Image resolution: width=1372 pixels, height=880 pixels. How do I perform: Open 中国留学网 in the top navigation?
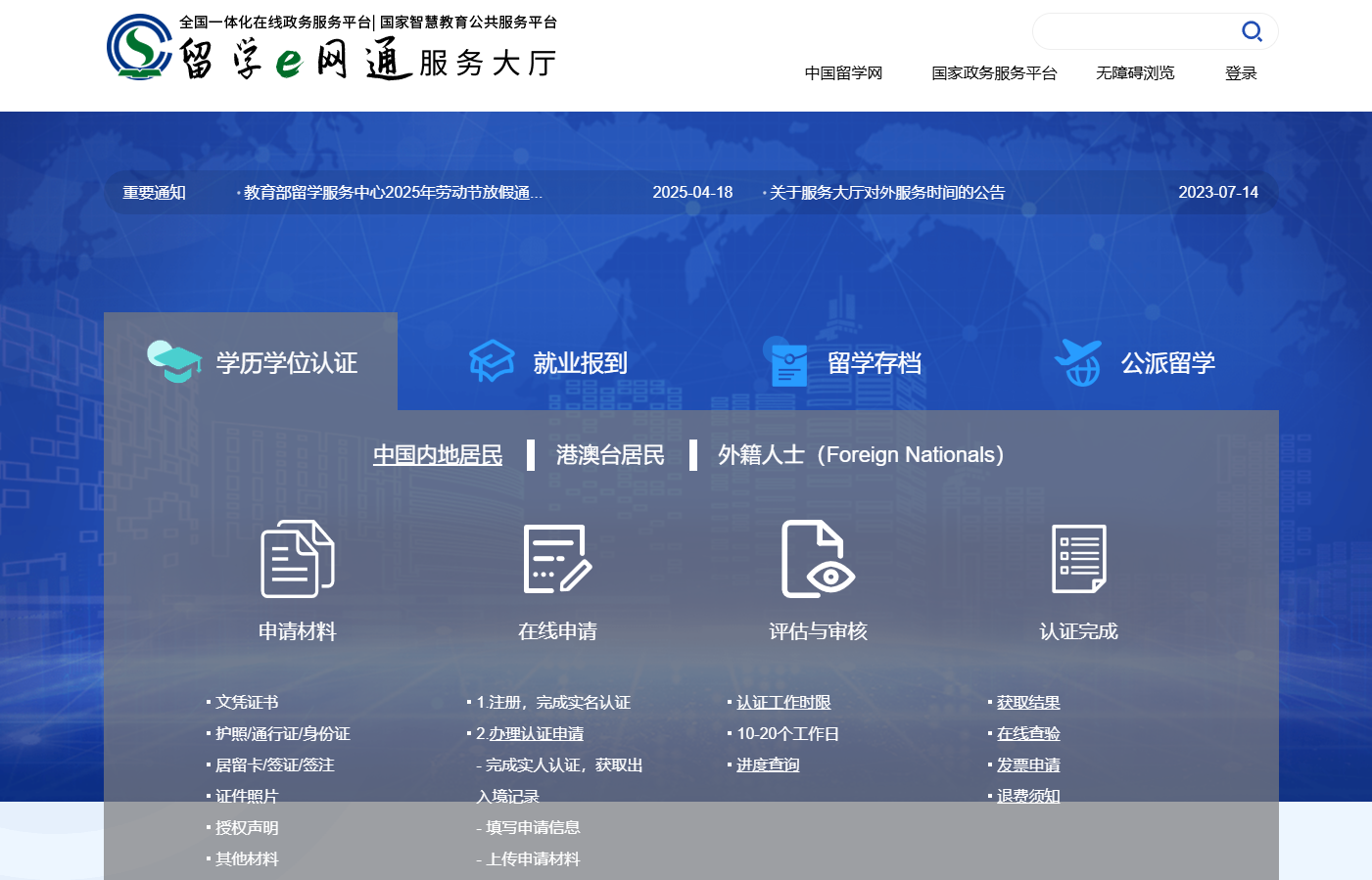tap(843, 73)
